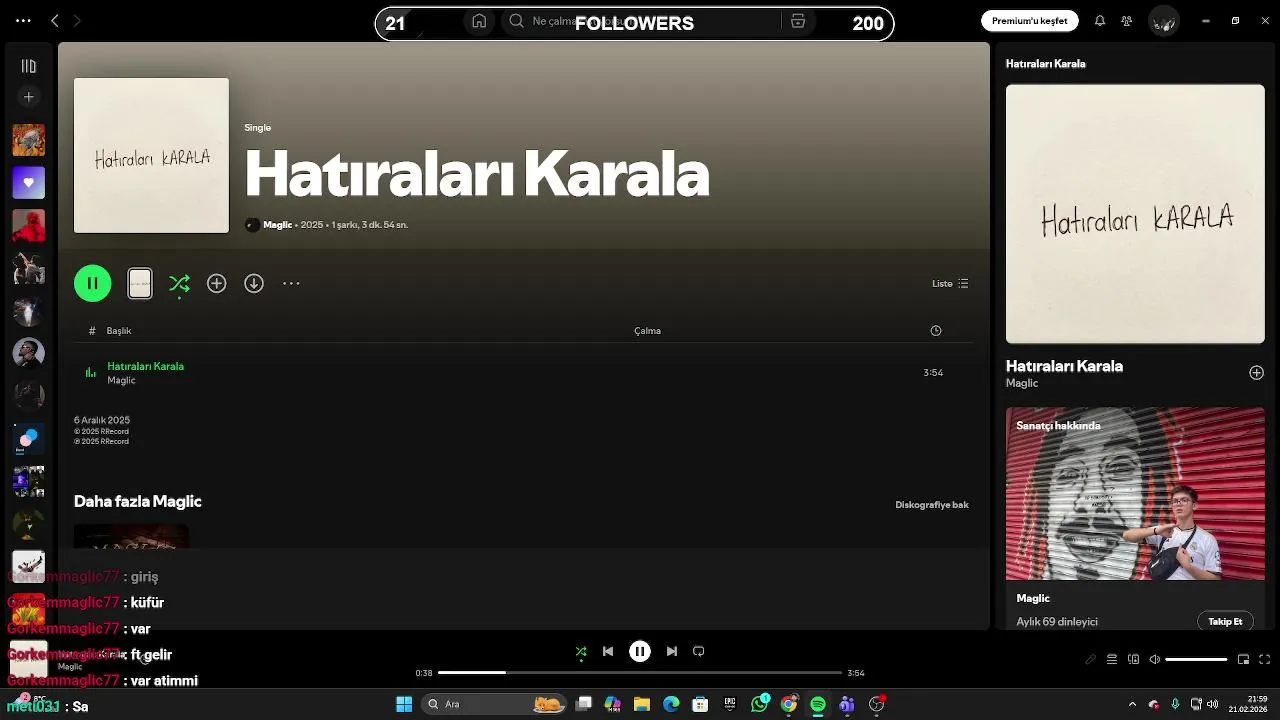
Task: Download the single with arrow icon
Action: pos(254,284)
